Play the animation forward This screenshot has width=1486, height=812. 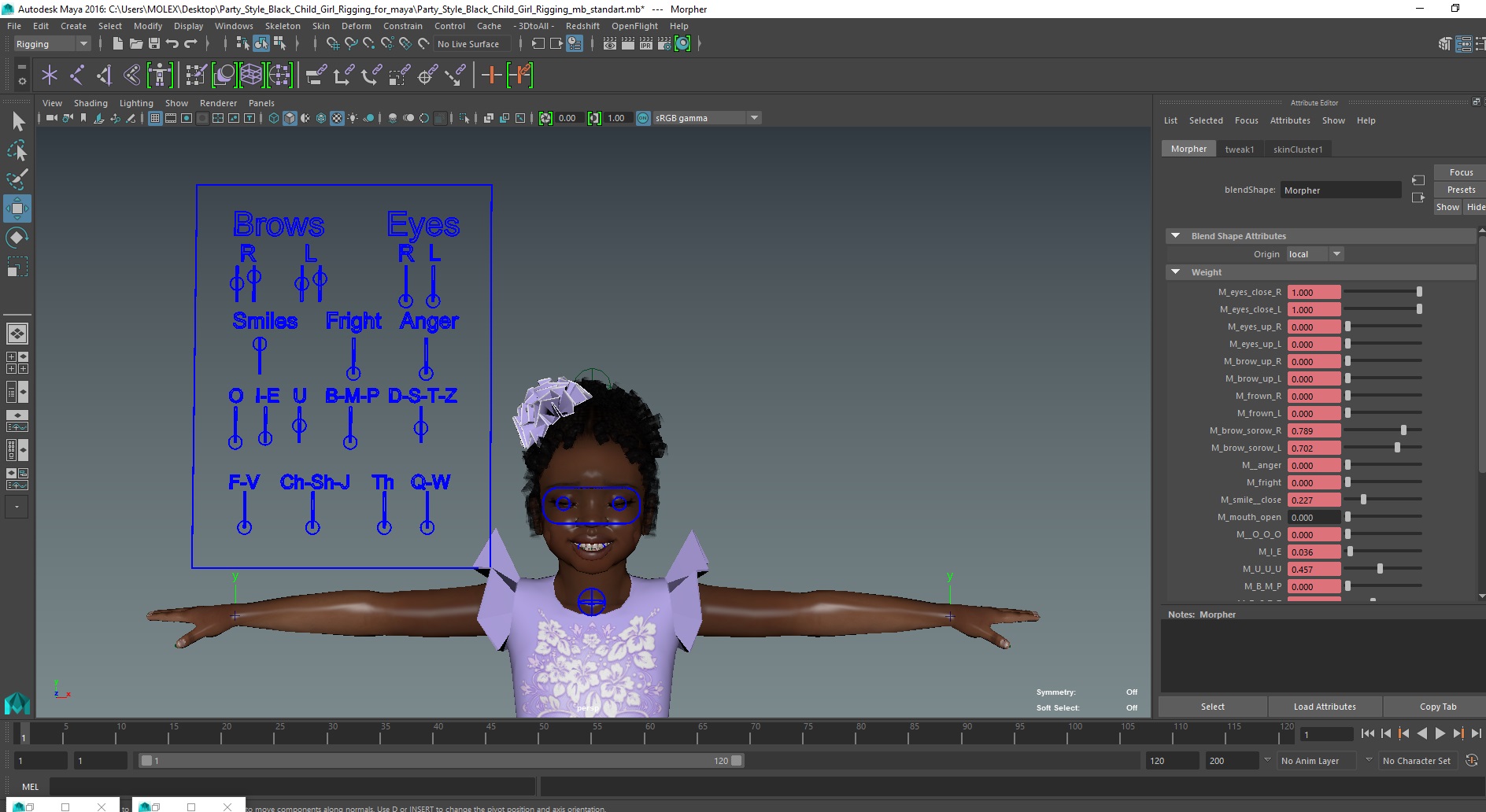pyautogui.click(x=1440, y=733)
